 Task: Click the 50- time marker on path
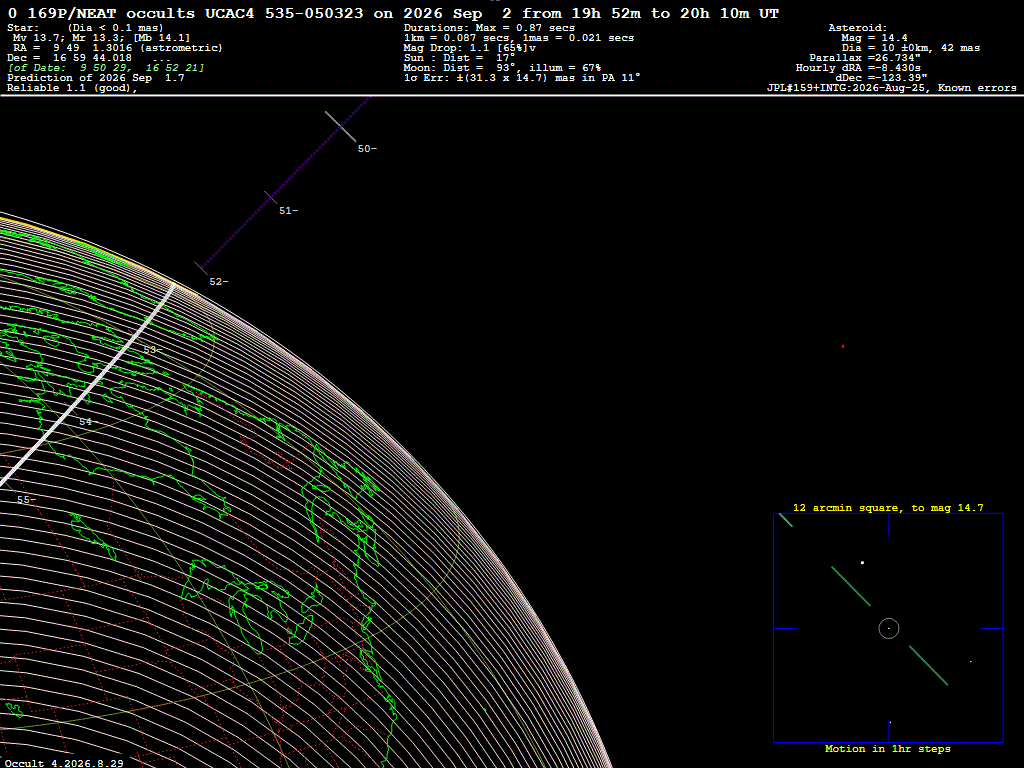click(x=367, y=149)
